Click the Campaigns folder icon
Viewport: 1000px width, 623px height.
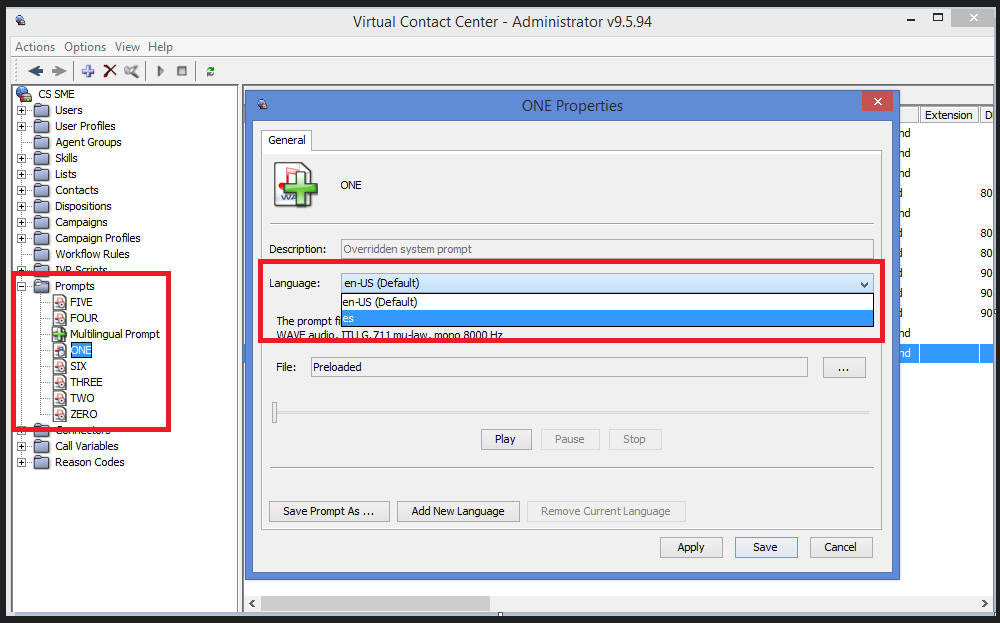coord(41,222)
